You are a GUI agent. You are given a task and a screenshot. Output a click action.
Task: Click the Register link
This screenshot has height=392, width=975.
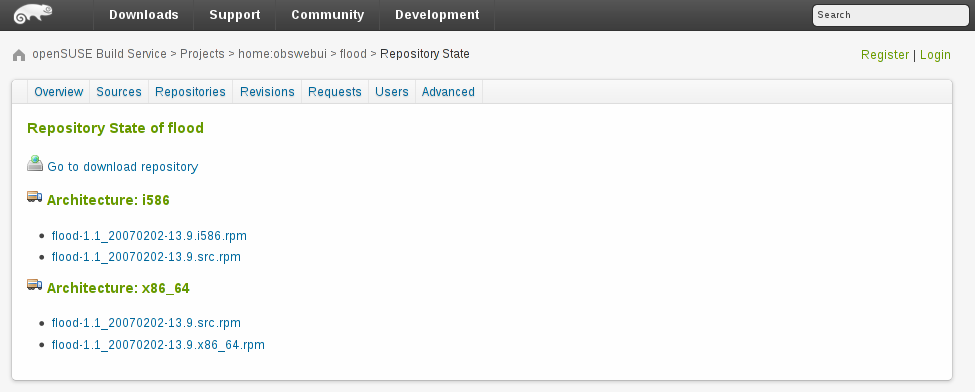[x=885, y=55]
